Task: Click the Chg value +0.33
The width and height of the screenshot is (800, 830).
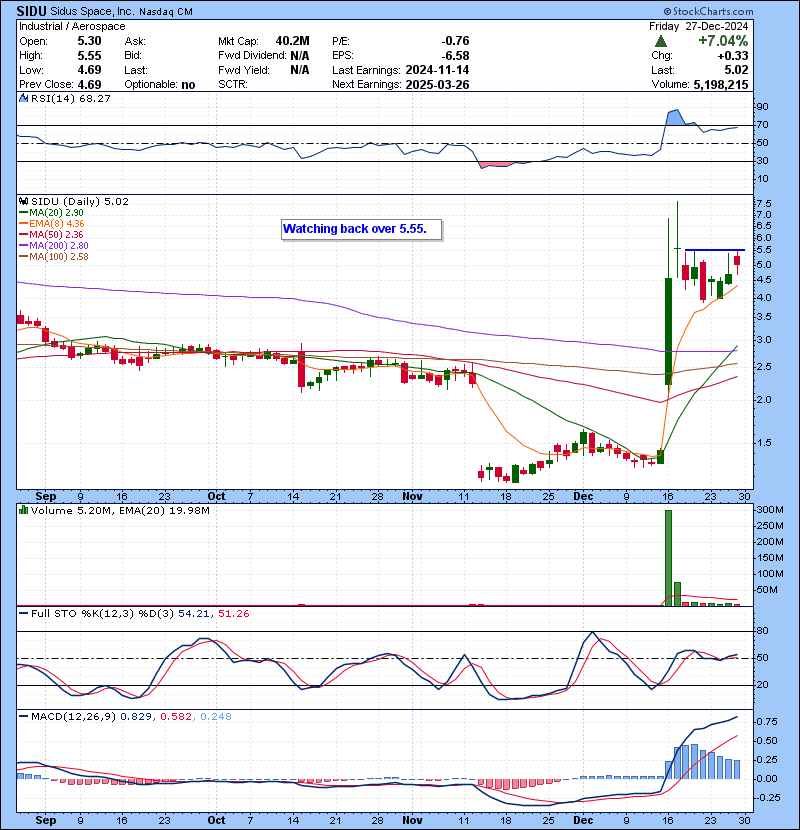Action: (733, 56)
